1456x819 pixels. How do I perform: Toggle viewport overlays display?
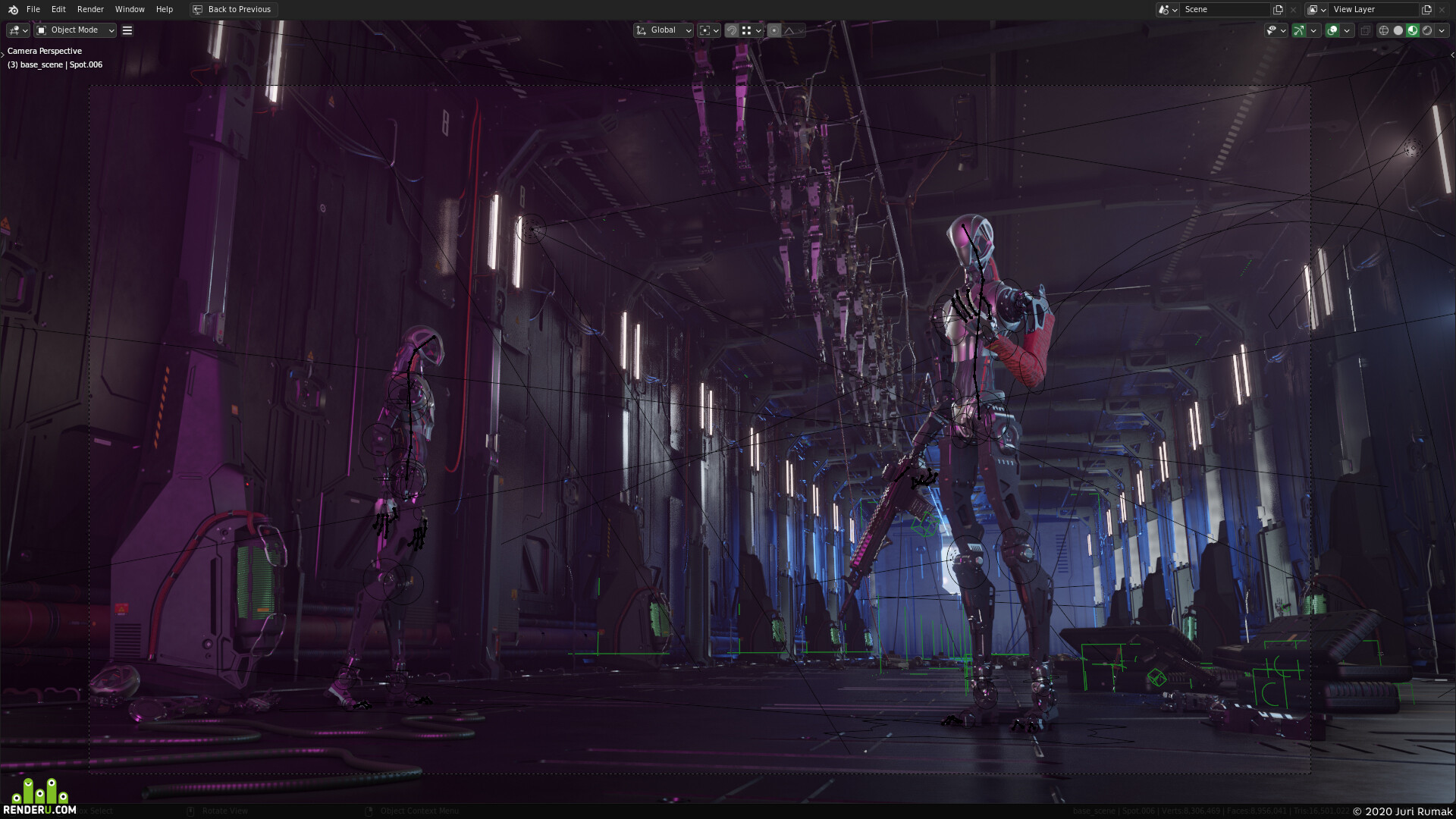[1332, 30]
